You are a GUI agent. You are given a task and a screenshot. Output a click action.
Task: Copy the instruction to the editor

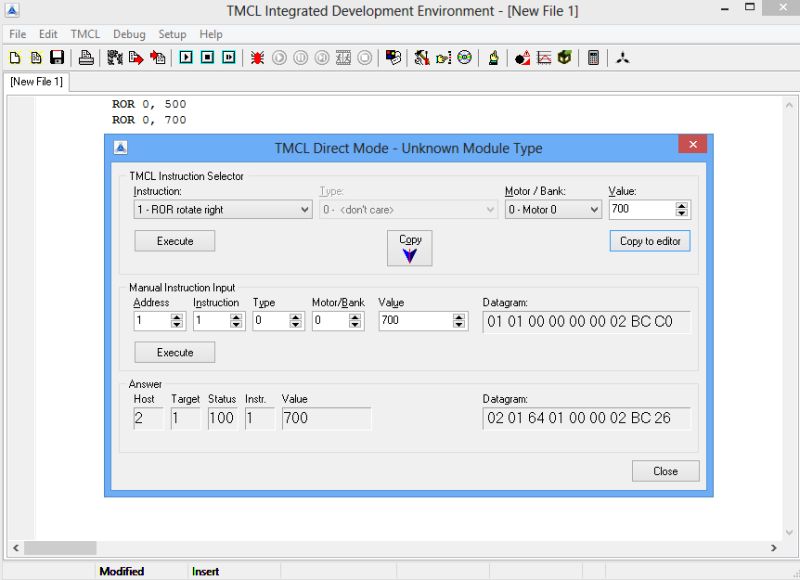(x=649, y=240)
